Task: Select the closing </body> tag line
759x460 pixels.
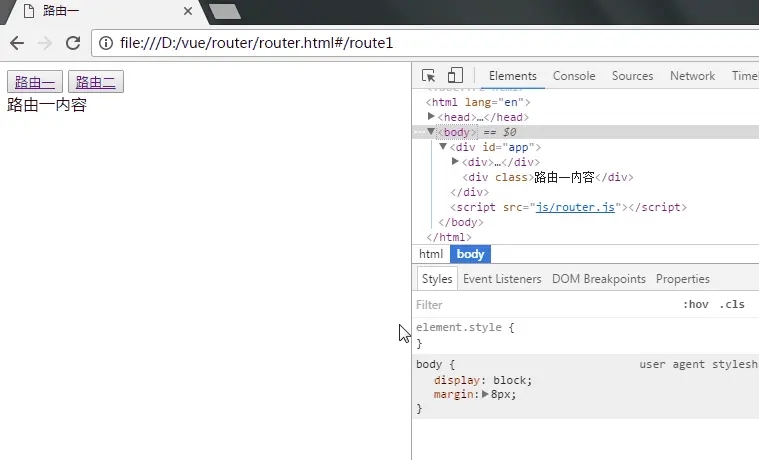Action: [x=461, y=222]
